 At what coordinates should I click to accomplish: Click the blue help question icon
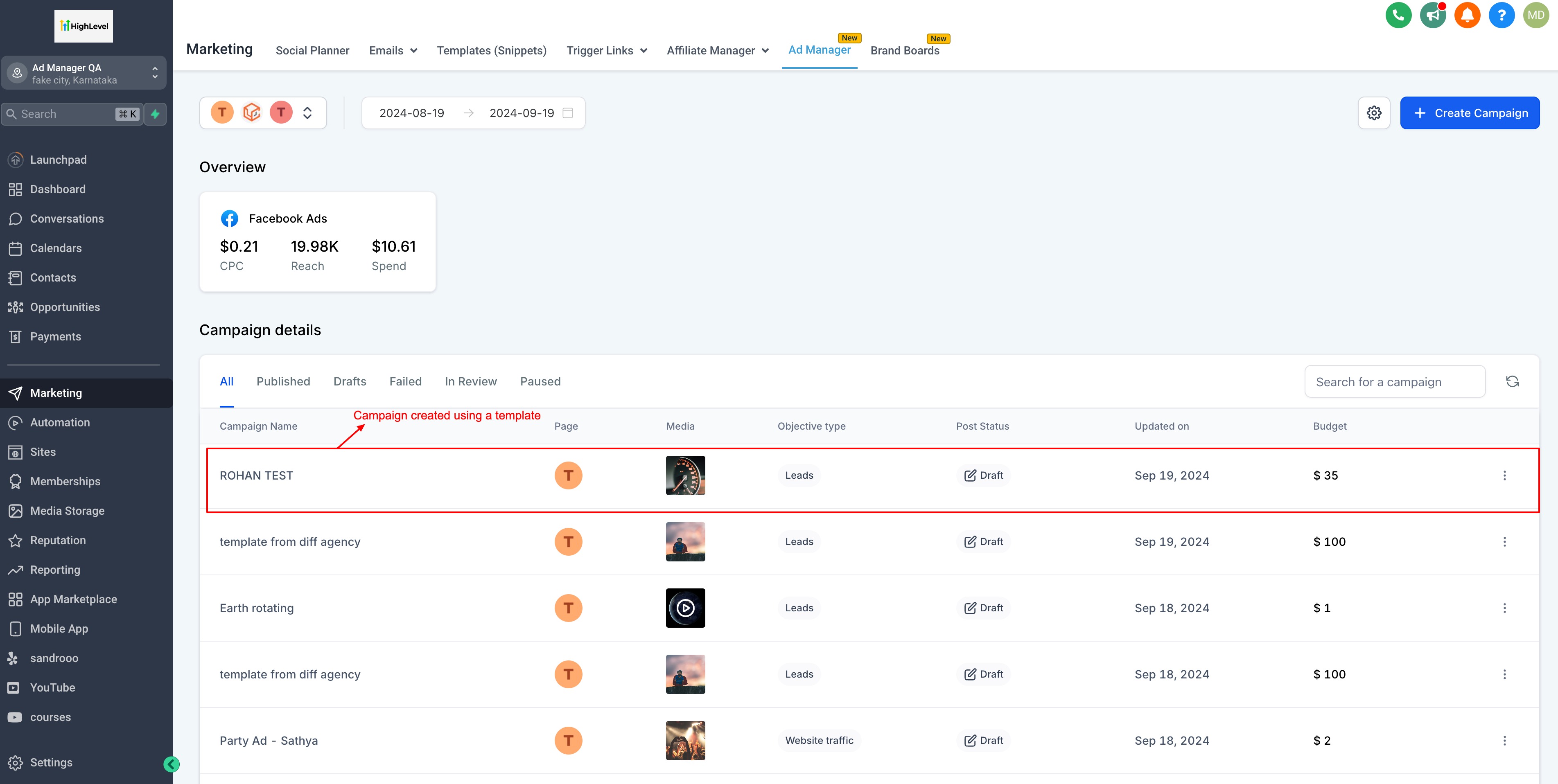click(1501, 16)
